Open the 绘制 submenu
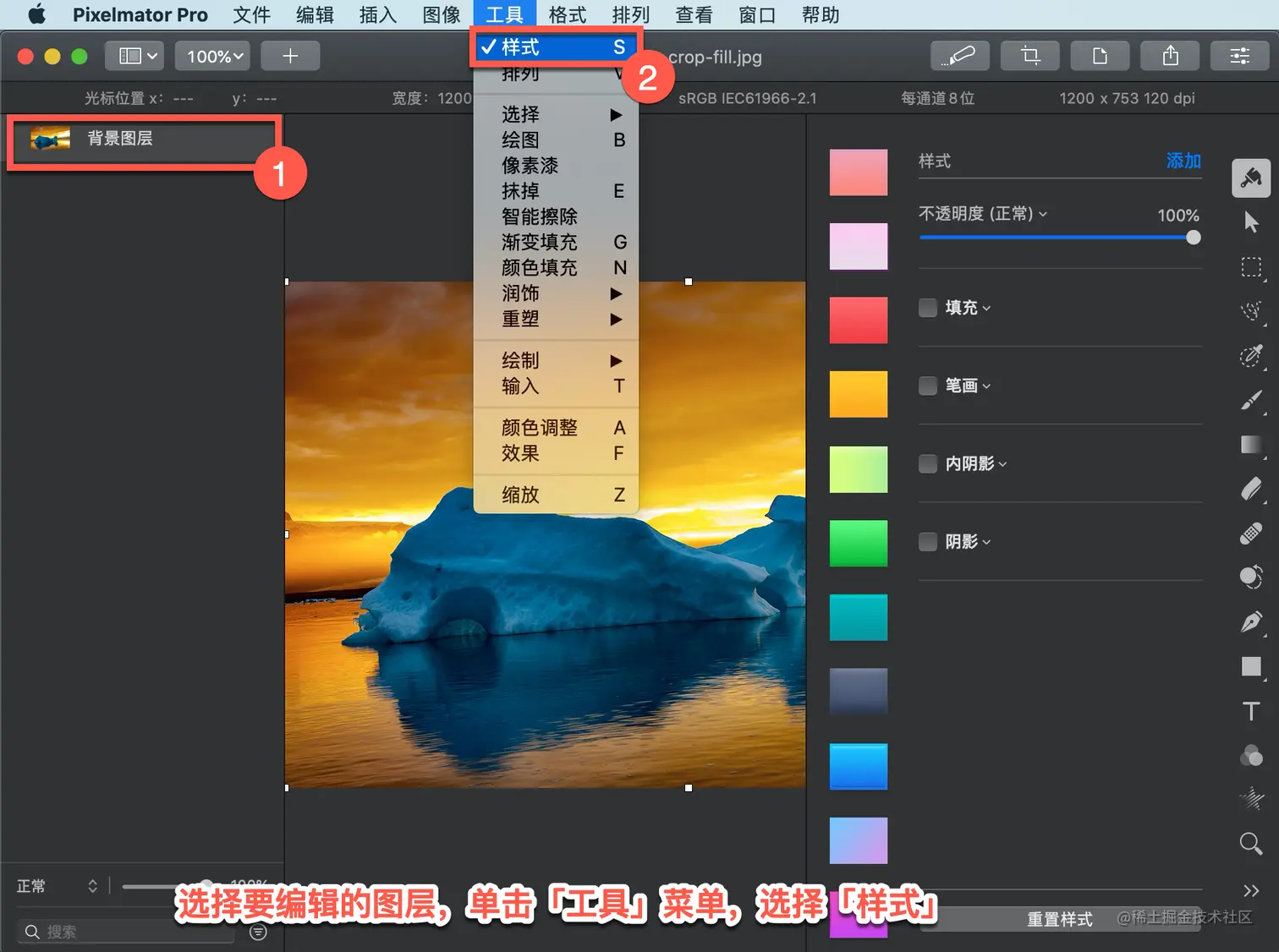The width and height of the screenshot is (1279, 952). pyautogui.click(x=556, y=361)
